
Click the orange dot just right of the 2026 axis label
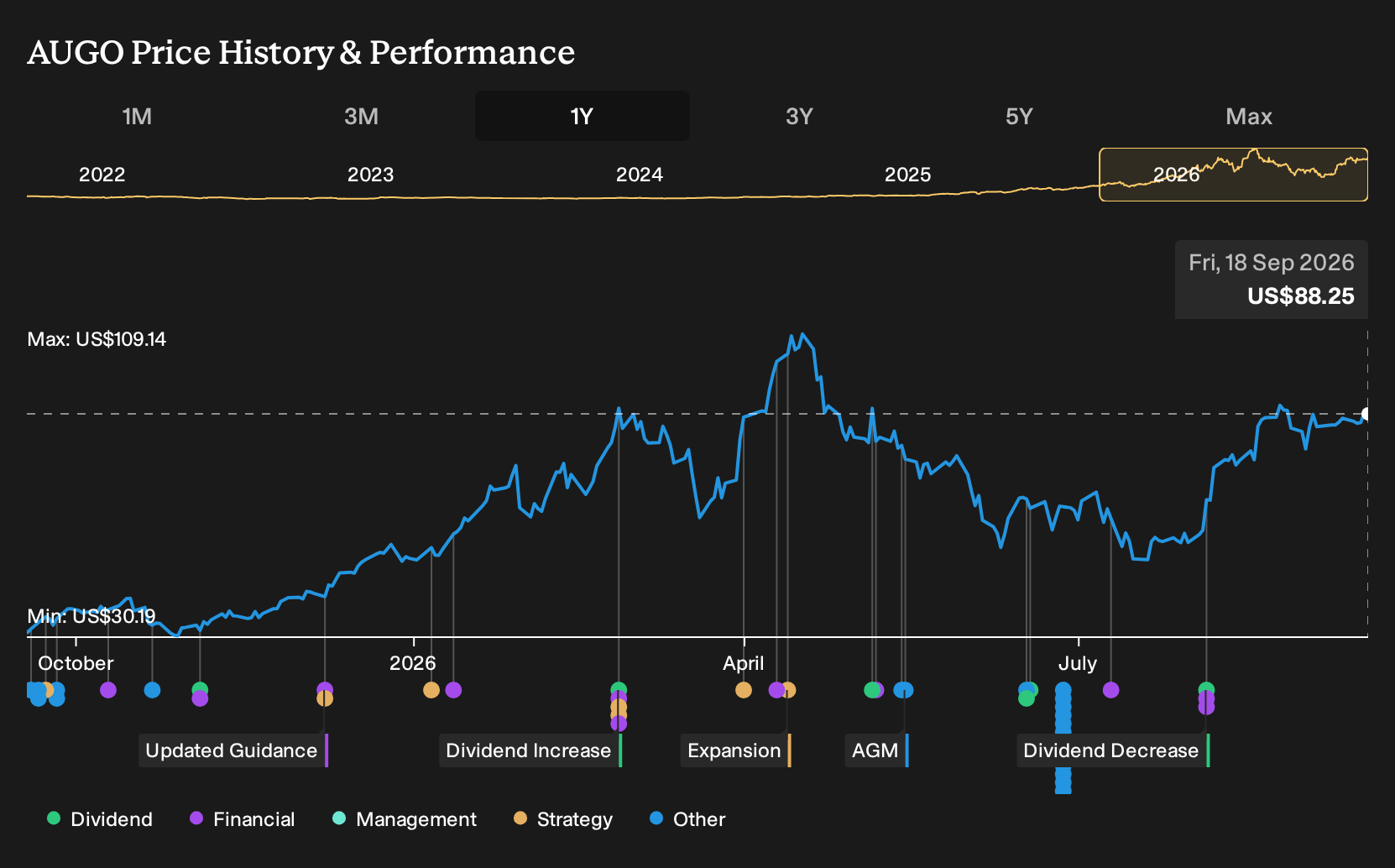coord(431,690)
